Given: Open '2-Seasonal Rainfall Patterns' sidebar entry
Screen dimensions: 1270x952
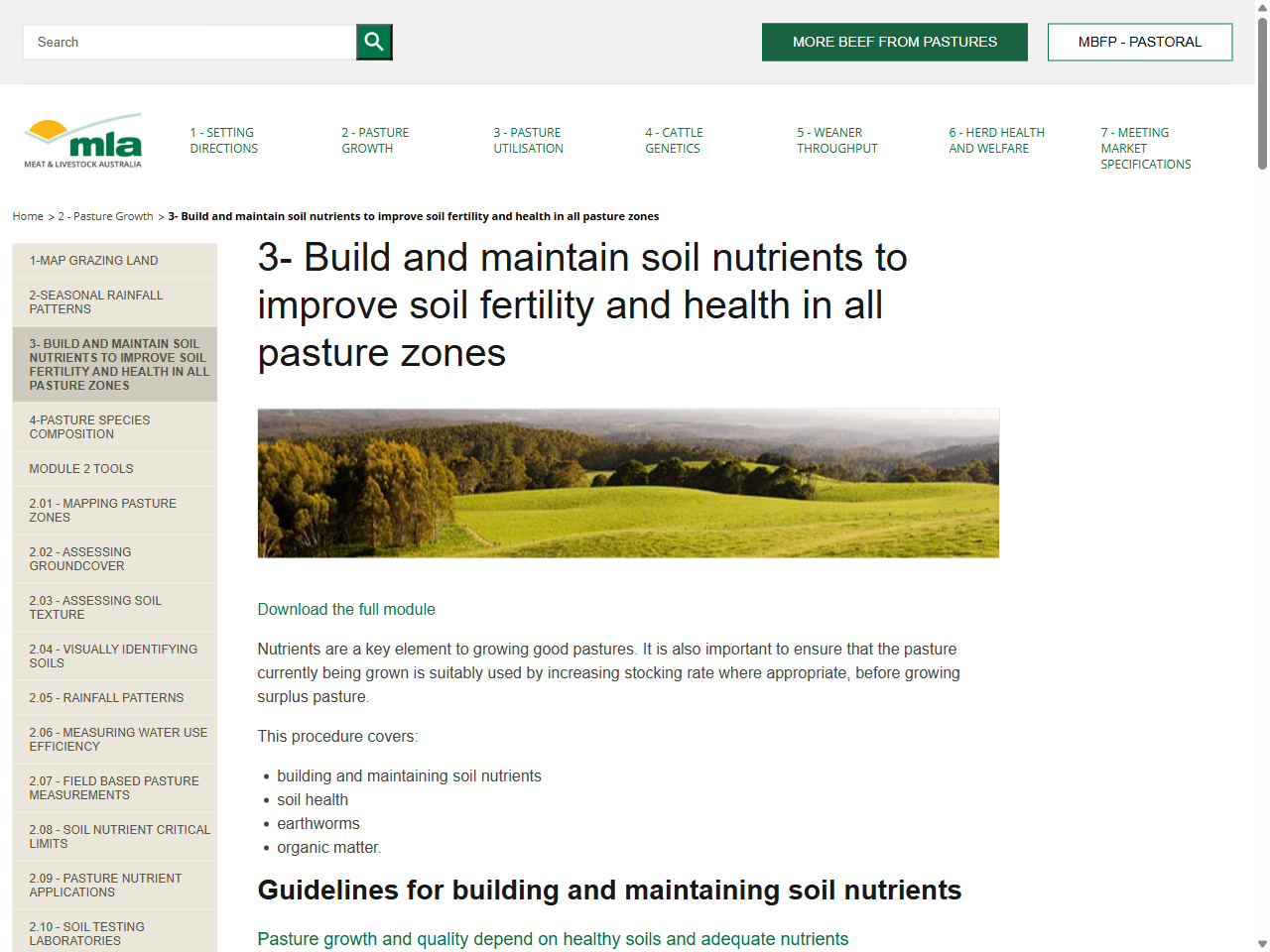Looking at the screenshot, I should 96,301.
